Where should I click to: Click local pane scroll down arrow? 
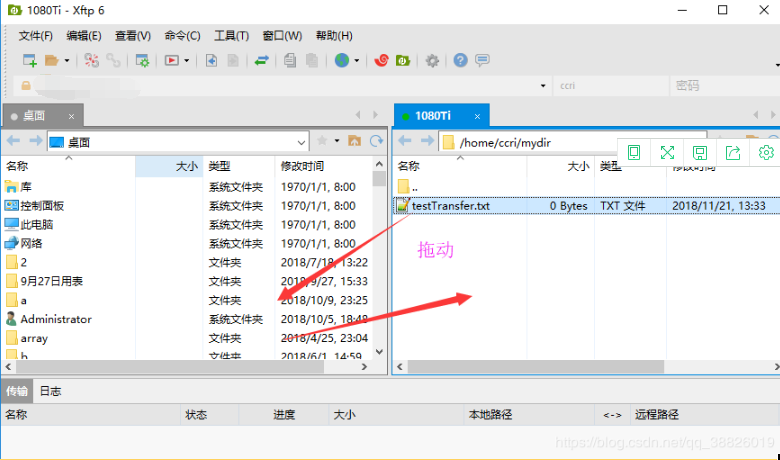379,352
